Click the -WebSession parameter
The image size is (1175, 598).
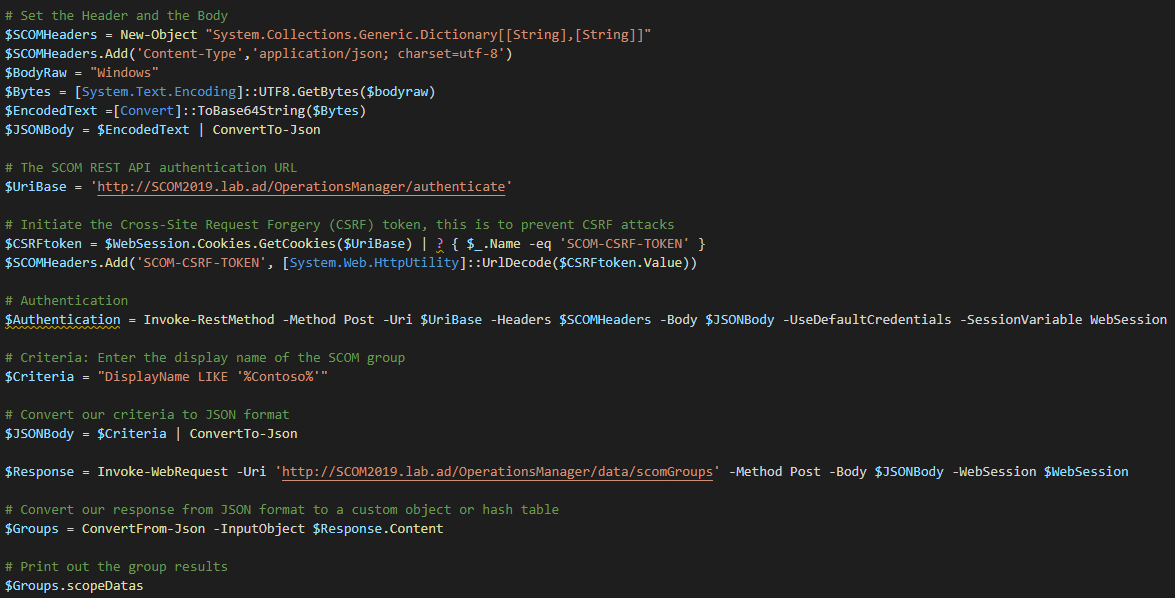994,471
